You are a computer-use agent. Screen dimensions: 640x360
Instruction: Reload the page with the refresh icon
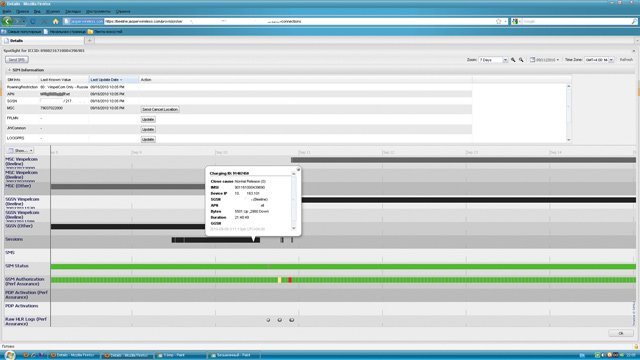[33, 21]
